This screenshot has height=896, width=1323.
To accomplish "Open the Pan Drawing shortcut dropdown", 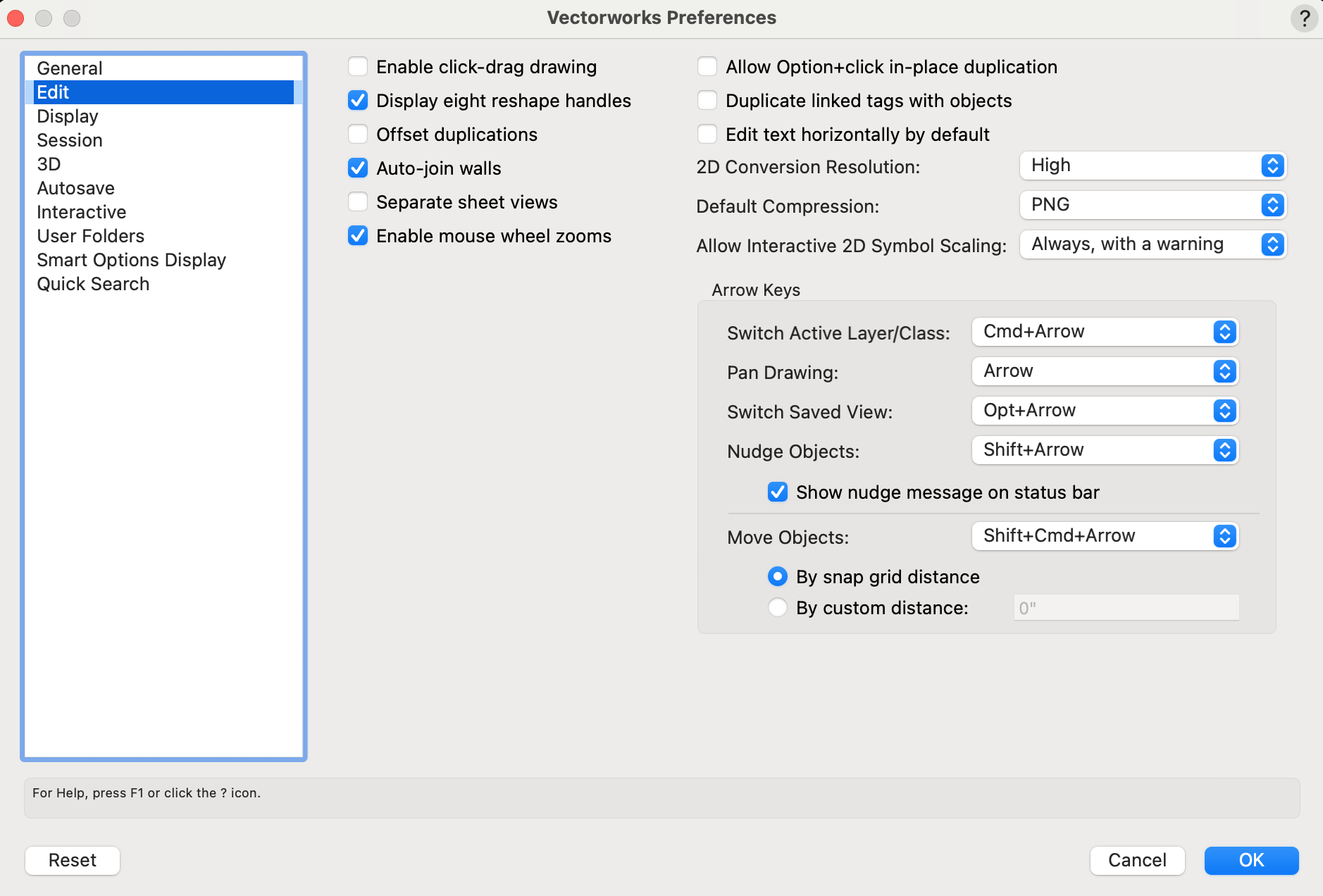I will [x=1103, y=371].
